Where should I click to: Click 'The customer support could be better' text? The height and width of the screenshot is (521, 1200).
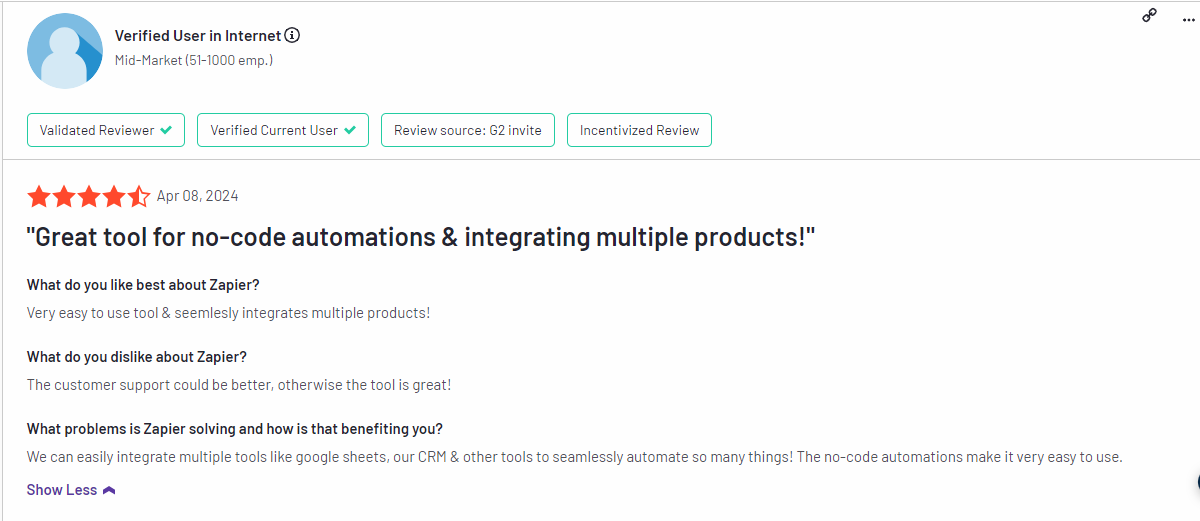[x=239, y=385]
